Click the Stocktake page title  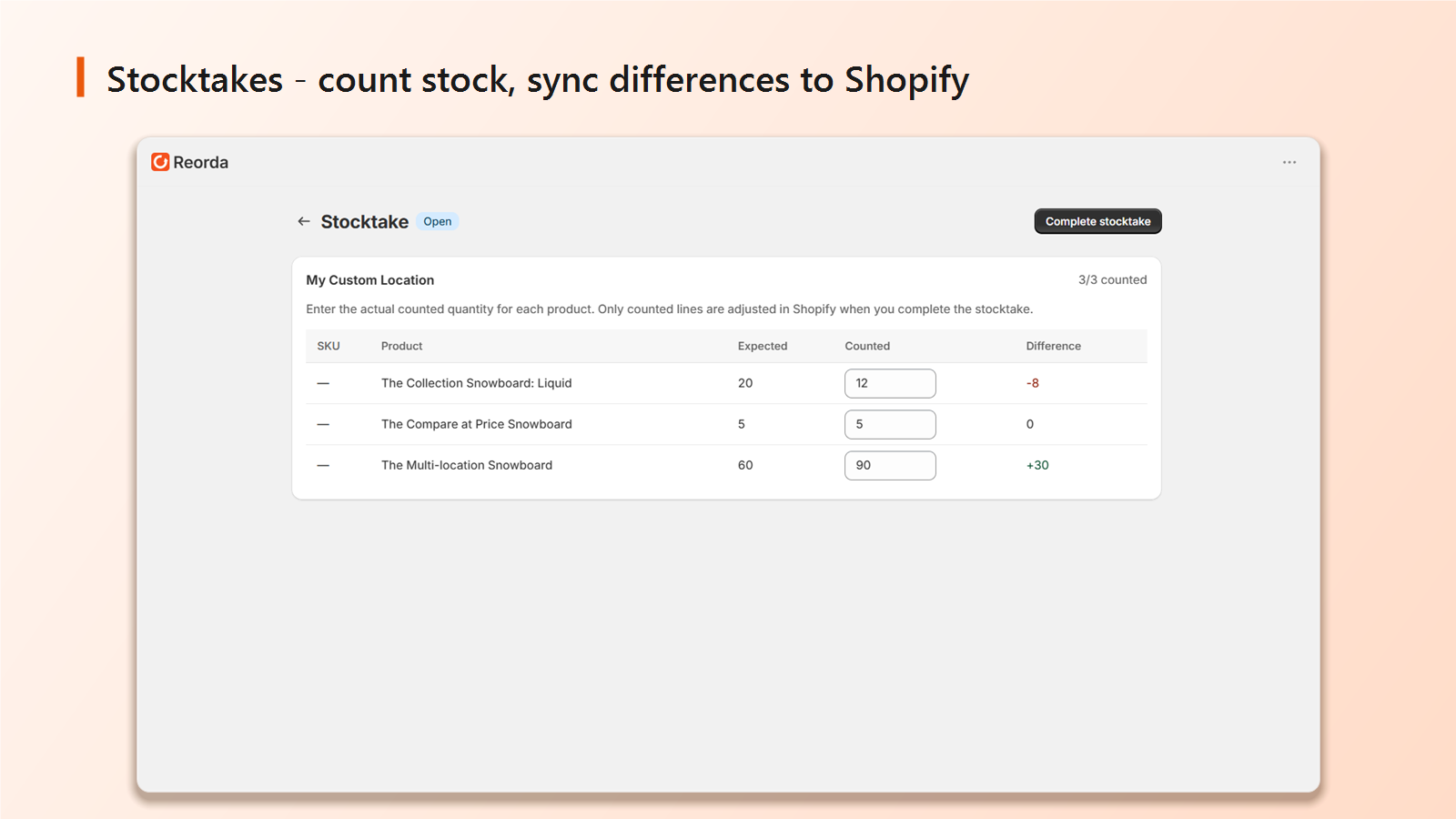click(365, 222)
